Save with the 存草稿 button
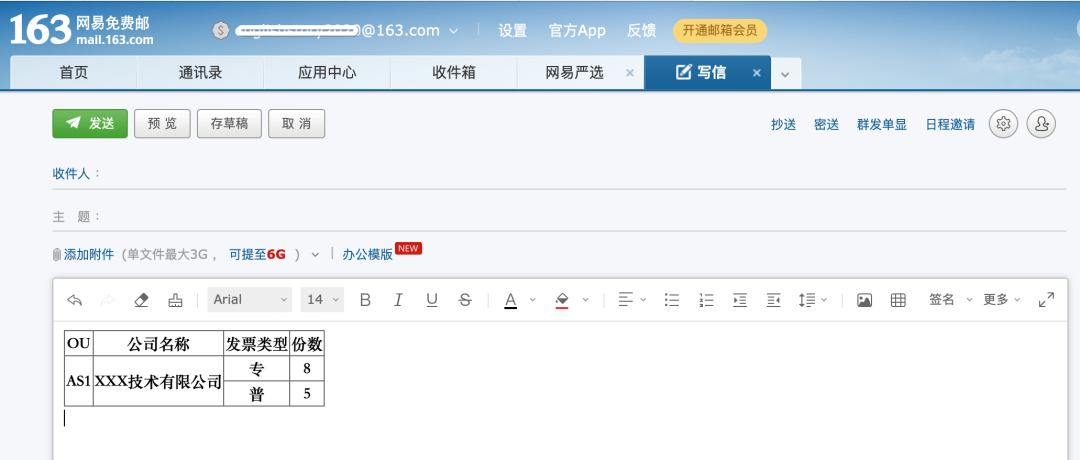 point(229,124)
